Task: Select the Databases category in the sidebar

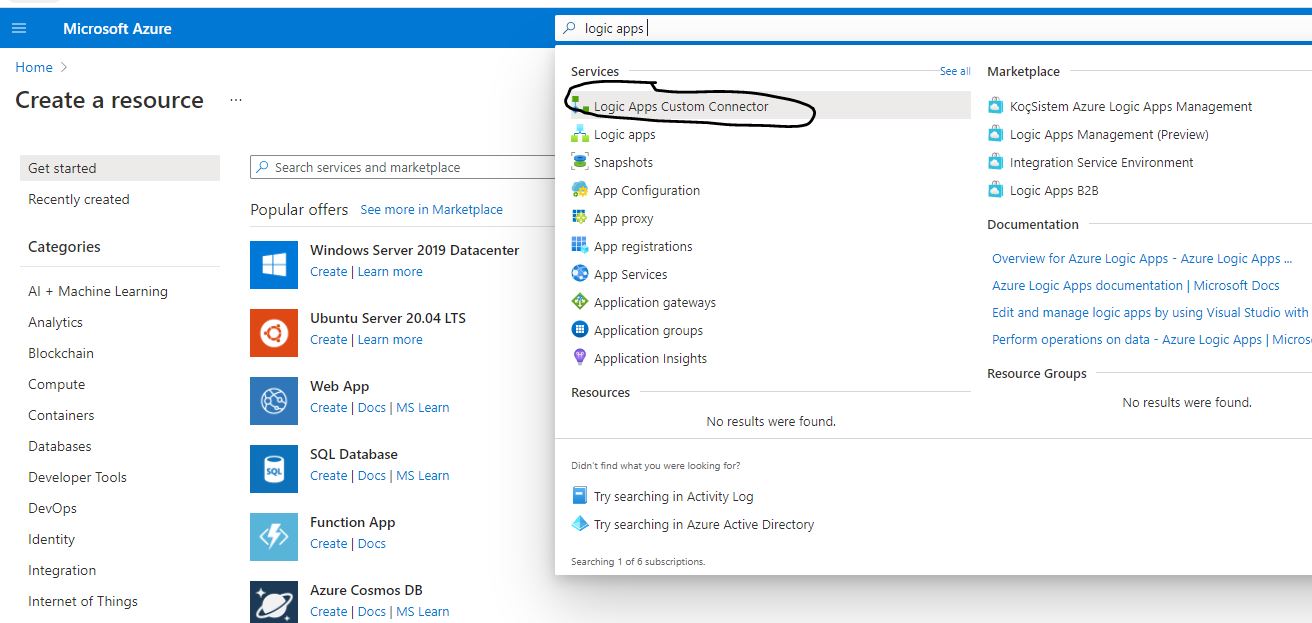Action: 59,446
